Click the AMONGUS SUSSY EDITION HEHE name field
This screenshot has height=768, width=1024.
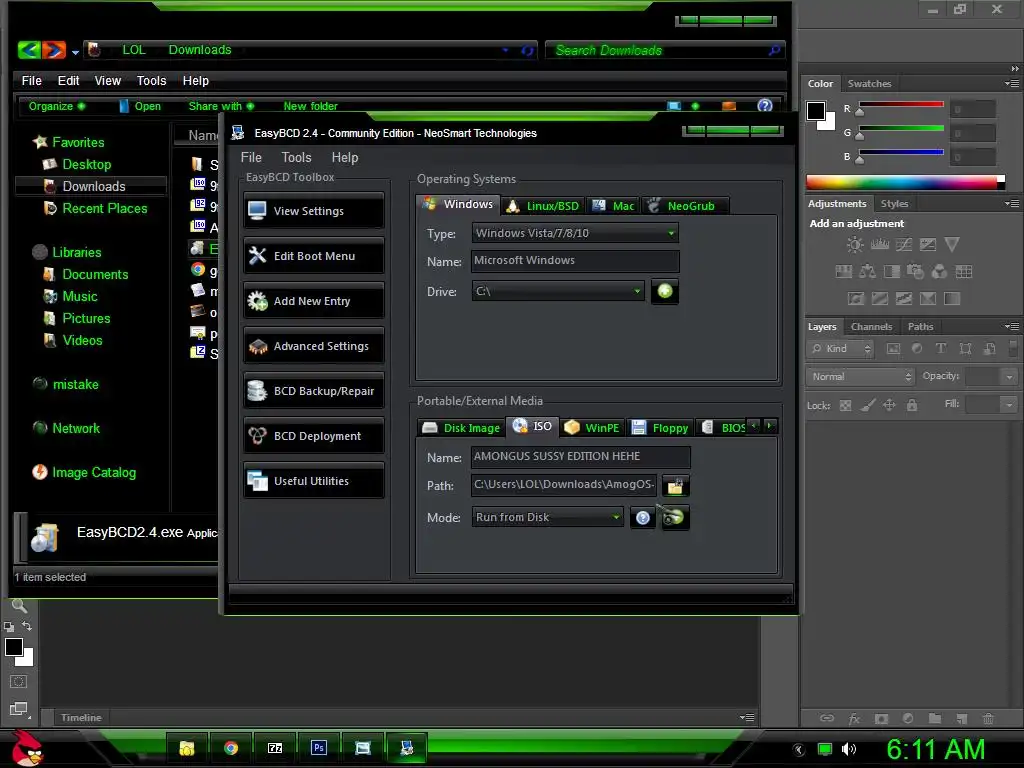(x=581, y=456)
